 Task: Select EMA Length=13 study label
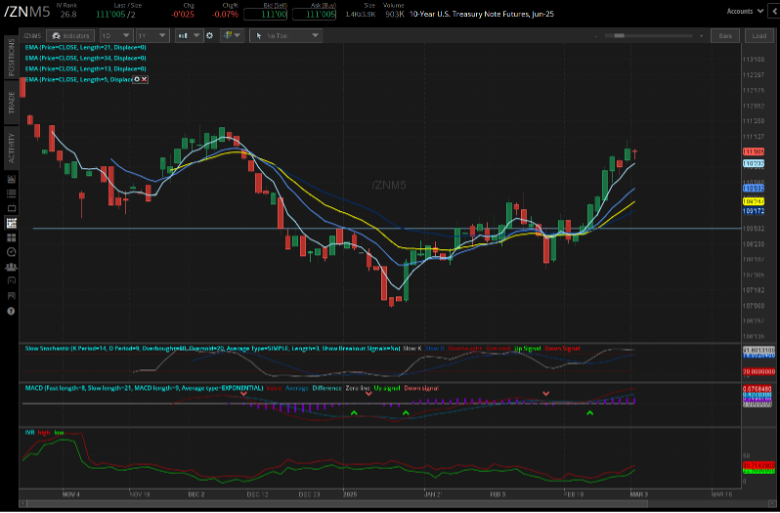tap(86, 69)
